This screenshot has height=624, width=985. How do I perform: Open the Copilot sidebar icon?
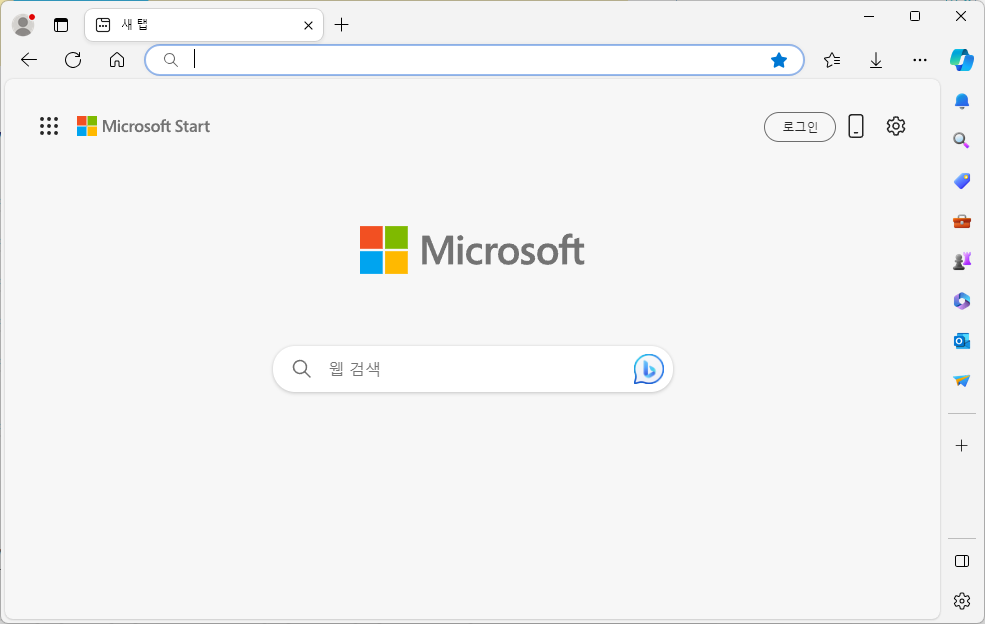point(962,60)
